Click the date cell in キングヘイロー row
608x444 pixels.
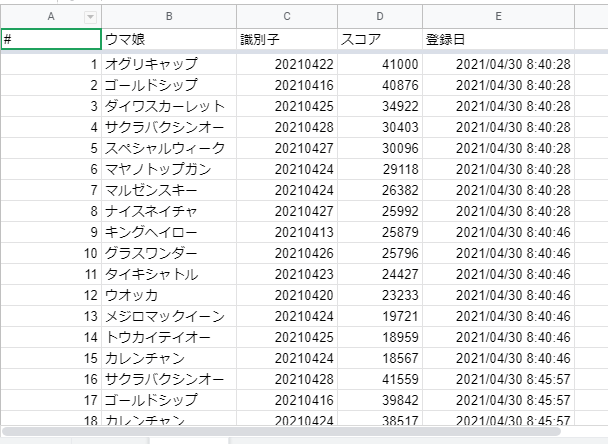[499, 232]
